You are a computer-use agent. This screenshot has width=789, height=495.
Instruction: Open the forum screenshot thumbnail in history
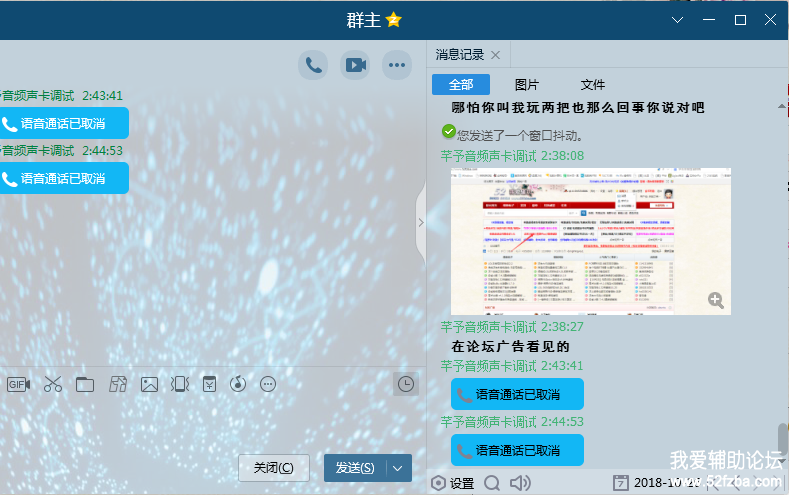click(590, 241)
